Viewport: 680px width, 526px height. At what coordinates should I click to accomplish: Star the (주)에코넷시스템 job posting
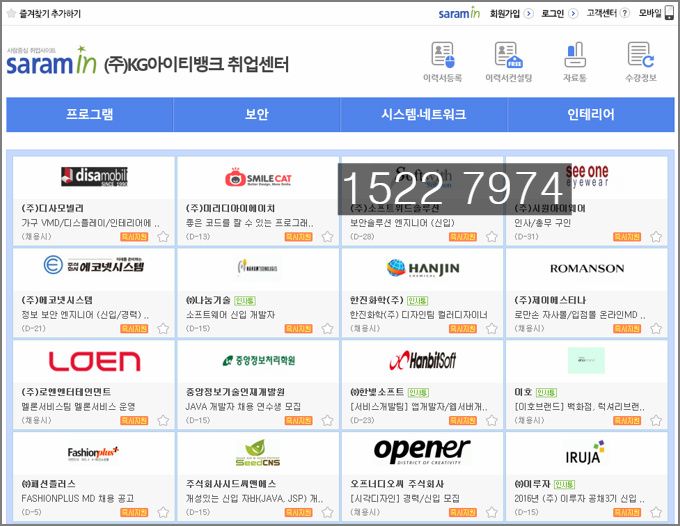point(163,329)
